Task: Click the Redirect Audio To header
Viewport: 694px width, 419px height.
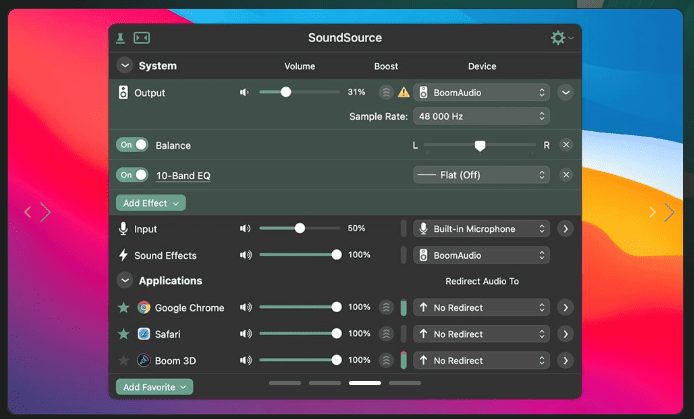Action: 482,281
